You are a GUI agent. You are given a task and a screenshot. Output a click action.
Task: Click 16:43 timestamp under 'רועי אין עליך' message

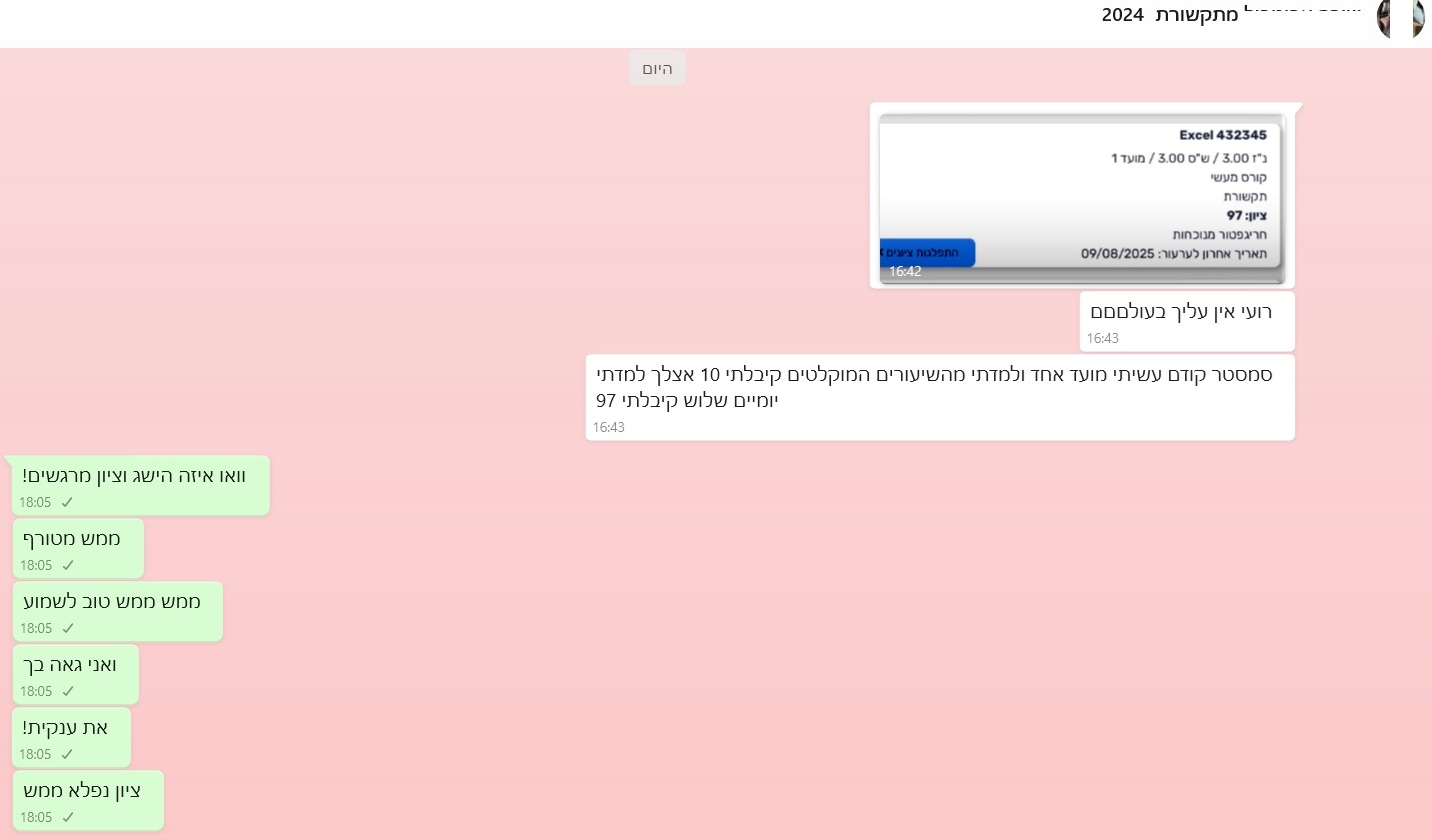[1103, 338]
